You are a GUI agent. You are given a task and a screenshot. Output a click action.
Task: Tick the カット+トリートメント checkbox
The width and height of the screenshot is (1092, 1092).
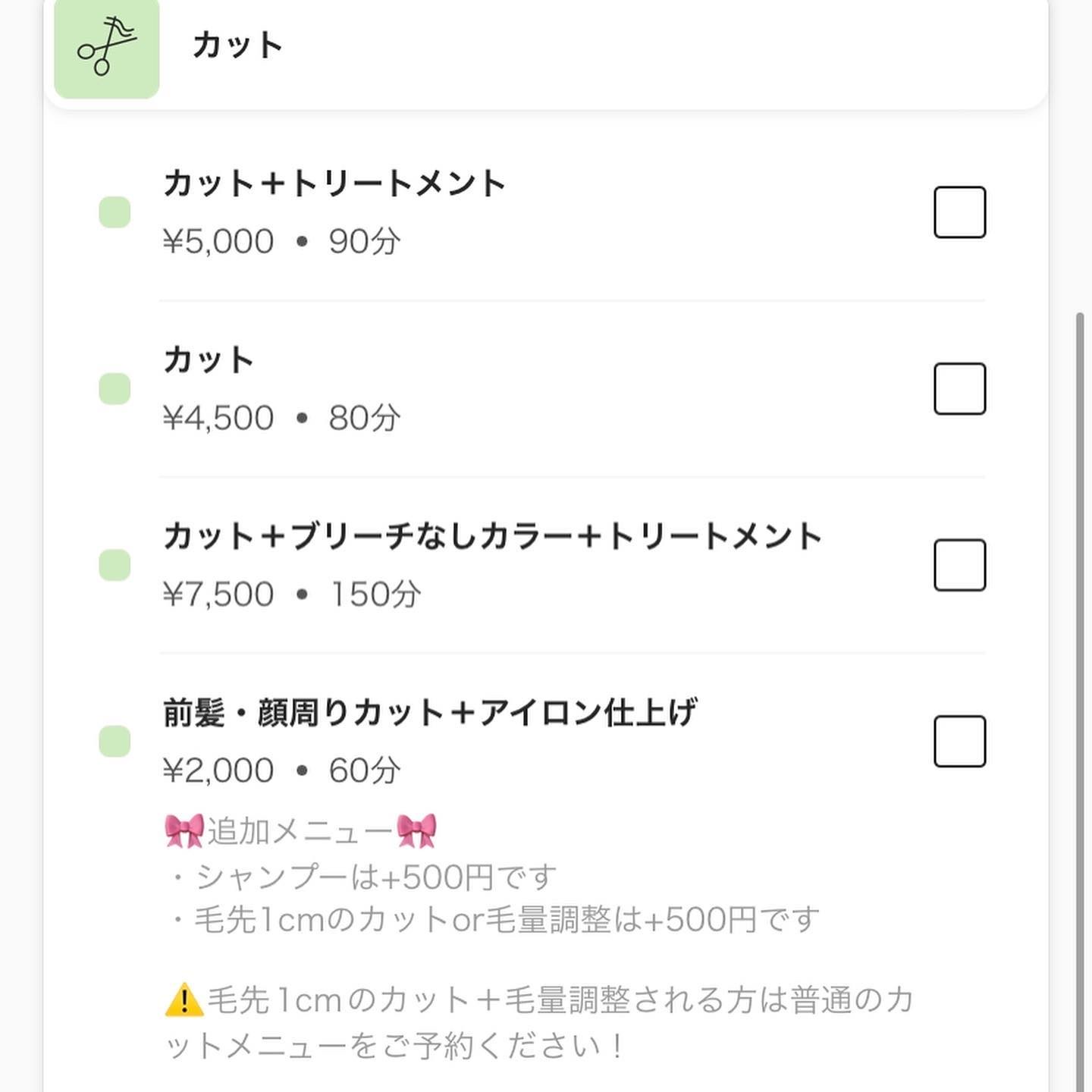[x=959, y=212]
